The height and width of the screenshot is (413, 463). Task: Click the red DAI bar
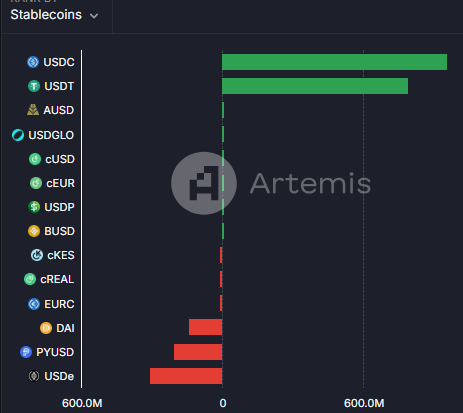point(206,327)
